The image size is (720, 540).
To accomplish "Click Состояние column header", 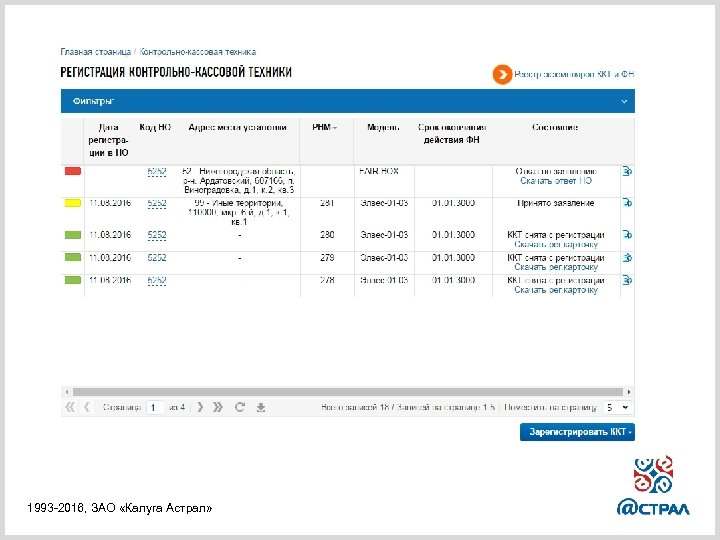I will pos(555,127).
